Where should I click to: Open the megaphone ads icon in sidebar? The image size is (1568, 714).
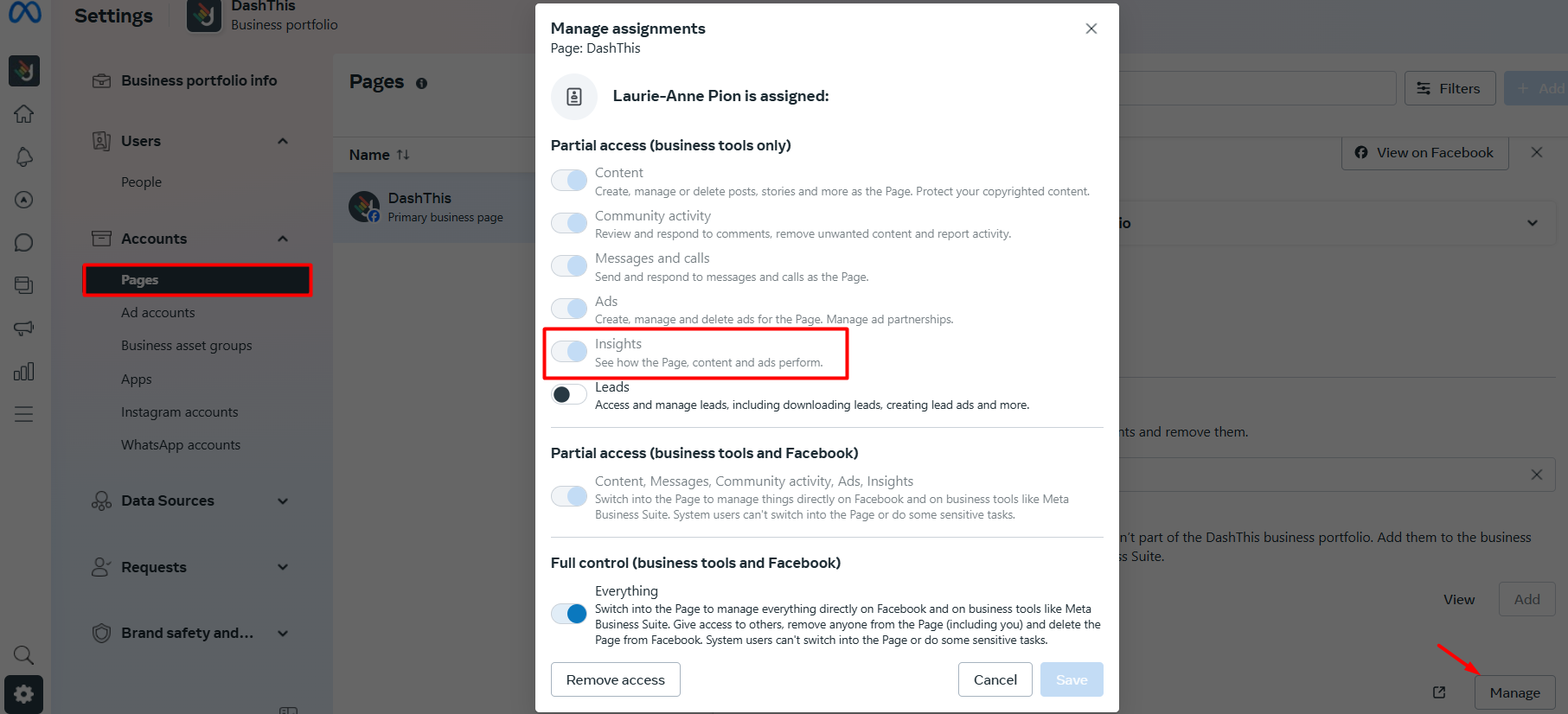(24, 328)
